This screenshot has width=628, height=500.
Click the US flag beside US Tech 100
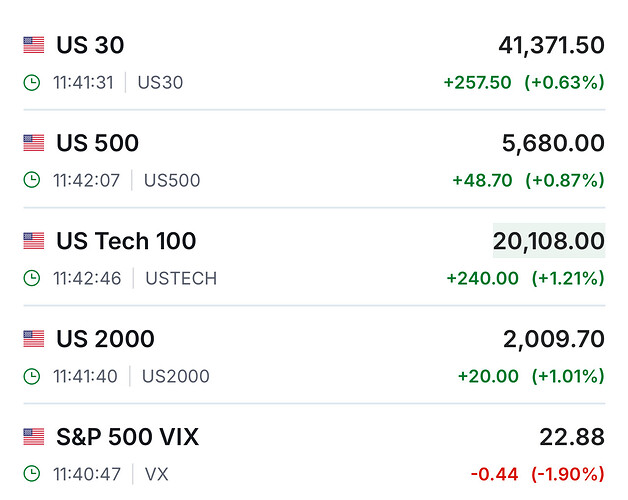[34, 241]
